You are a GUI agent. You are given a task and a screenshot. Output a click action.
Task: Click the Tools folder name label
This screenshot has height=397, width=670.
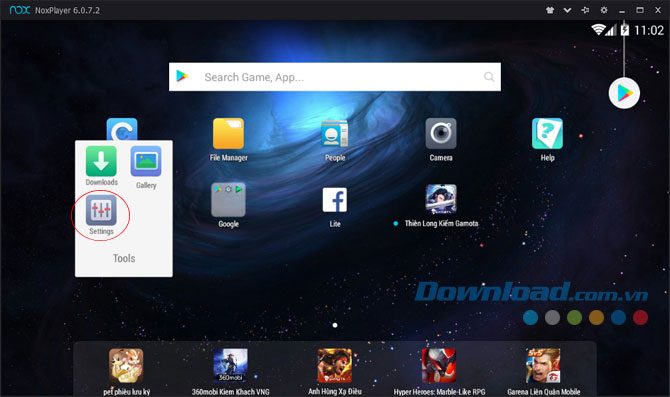click(124, 258)
